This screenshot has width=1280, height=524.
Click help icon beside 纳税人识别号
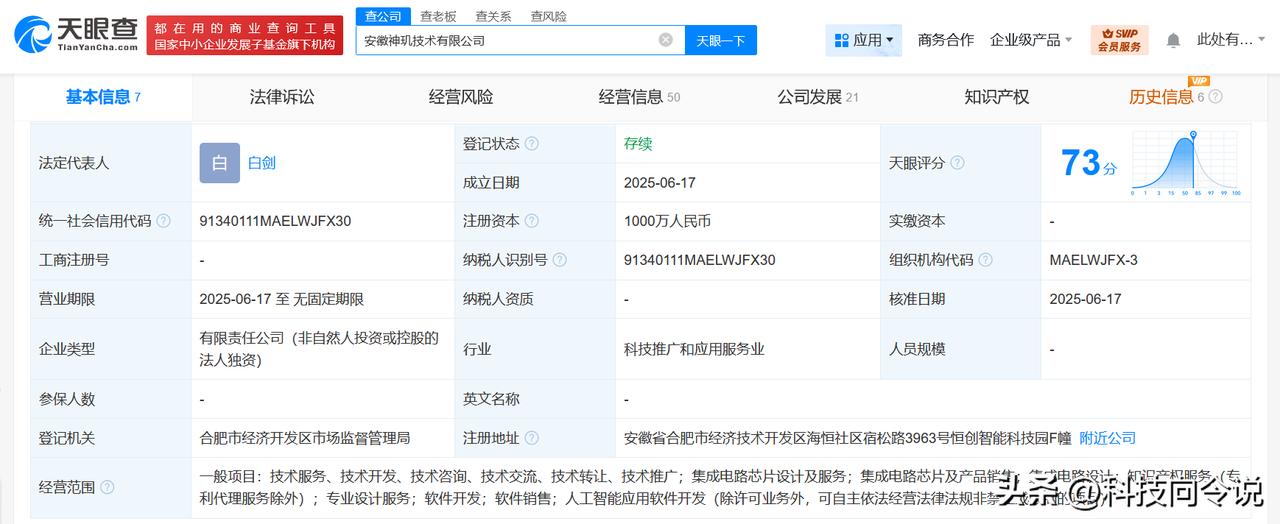[560, 260]
